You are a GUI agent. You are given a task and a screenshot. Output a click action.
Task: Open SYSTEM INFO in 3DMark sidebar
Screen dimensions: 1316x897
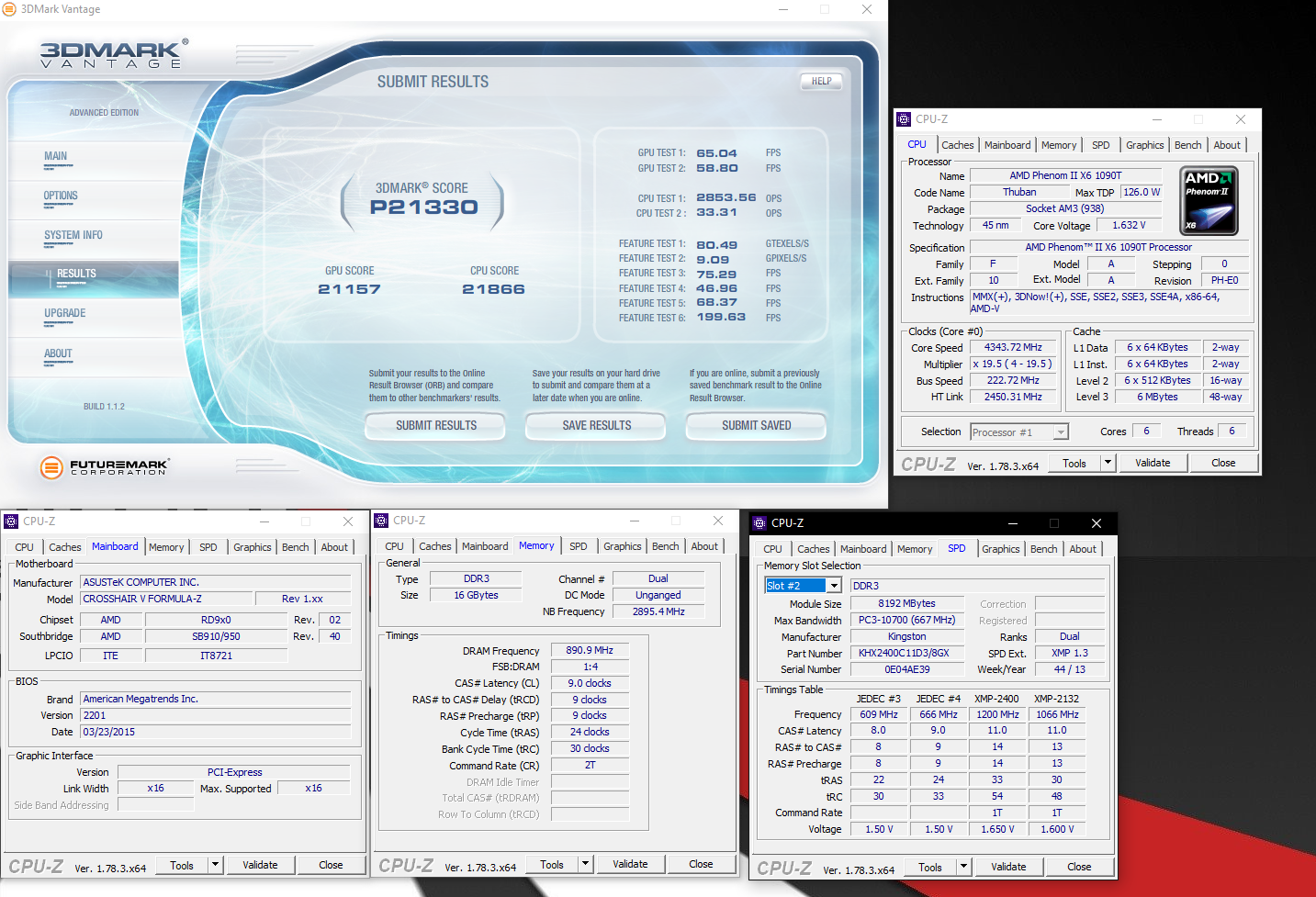73,236
